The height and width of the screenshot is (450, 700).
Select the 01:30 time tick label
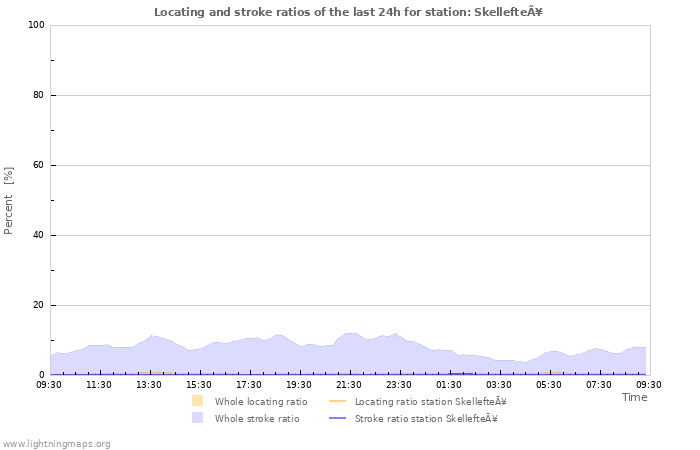(x=449, y=384)
